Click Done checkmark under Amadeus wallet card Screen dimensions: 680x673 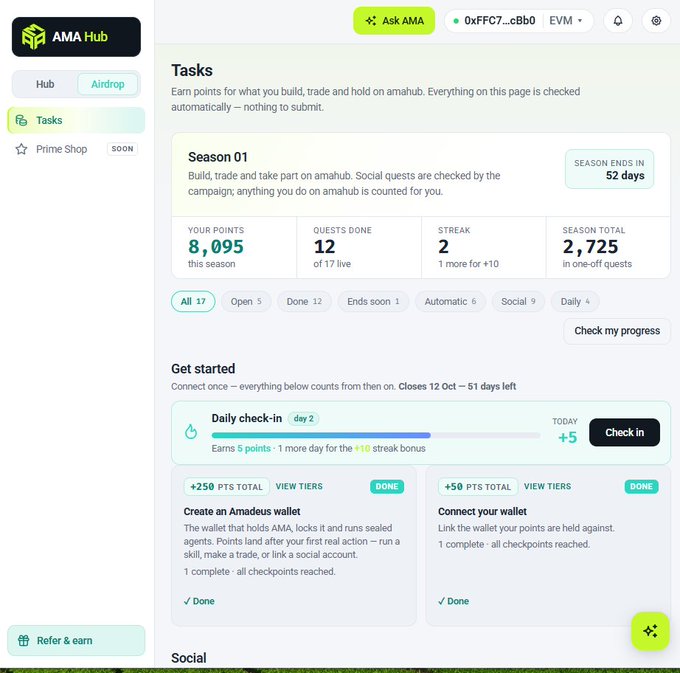tap(199, 601)
